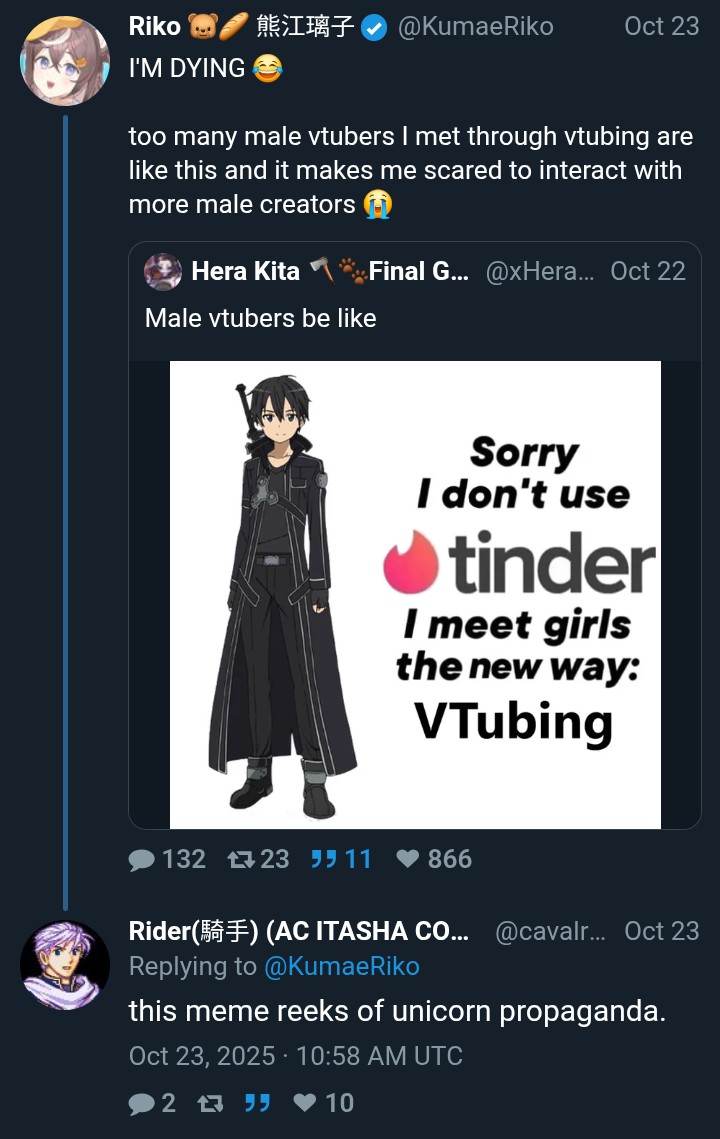Open quotes icon on Rider's reply
Image resolution: width=720 pixels, height=1139 pixels.
(x=257, y=1103)
